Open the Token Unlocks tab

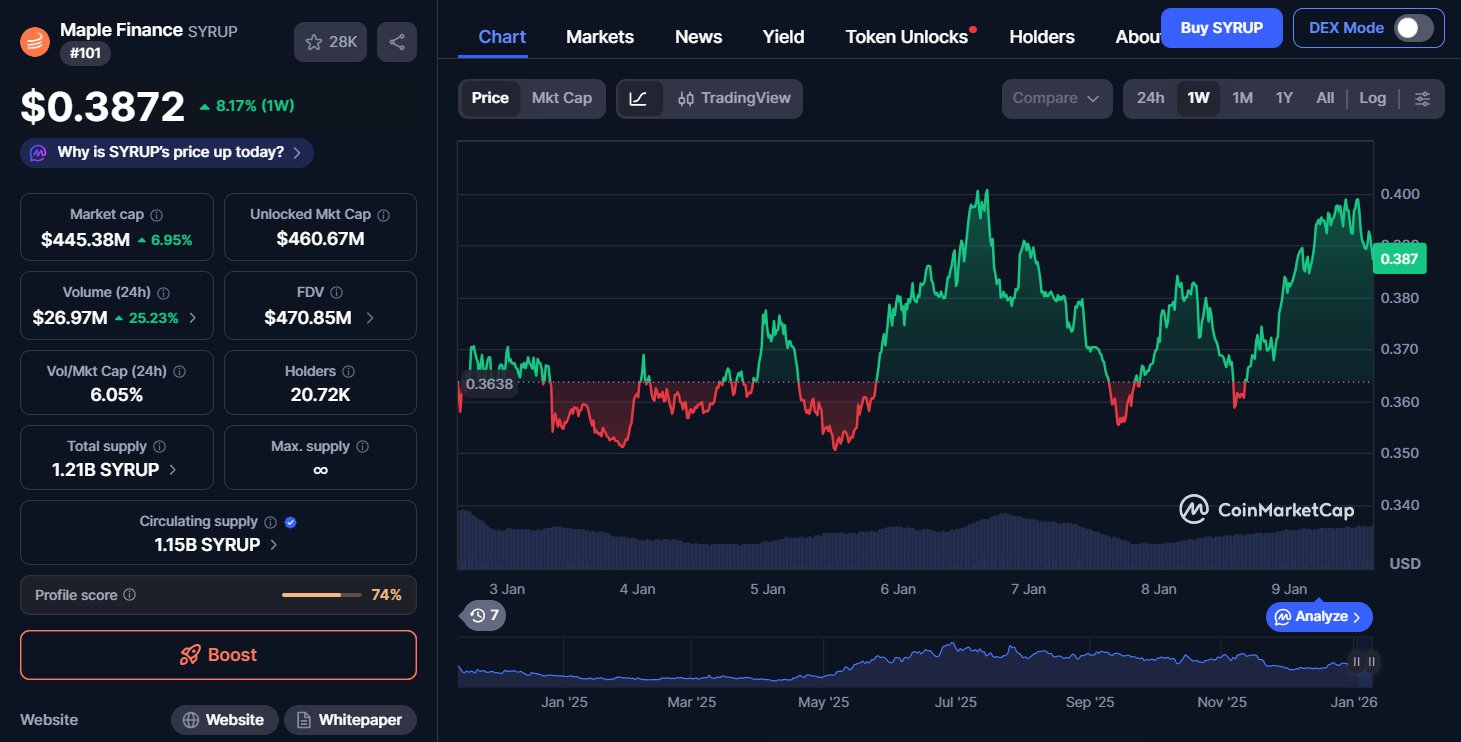coord(906,37)
